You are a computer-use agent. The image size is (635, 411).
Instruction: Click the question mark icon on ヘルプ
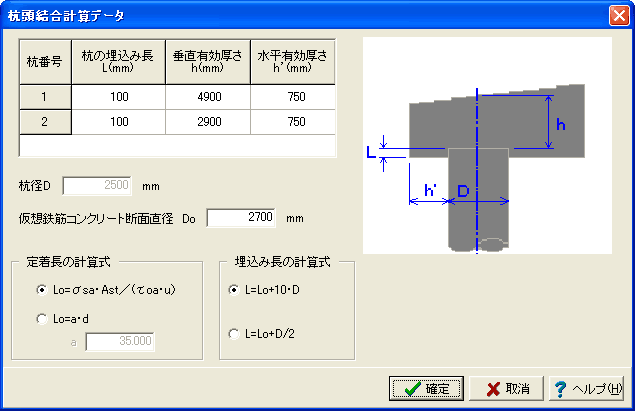point(560,389)
